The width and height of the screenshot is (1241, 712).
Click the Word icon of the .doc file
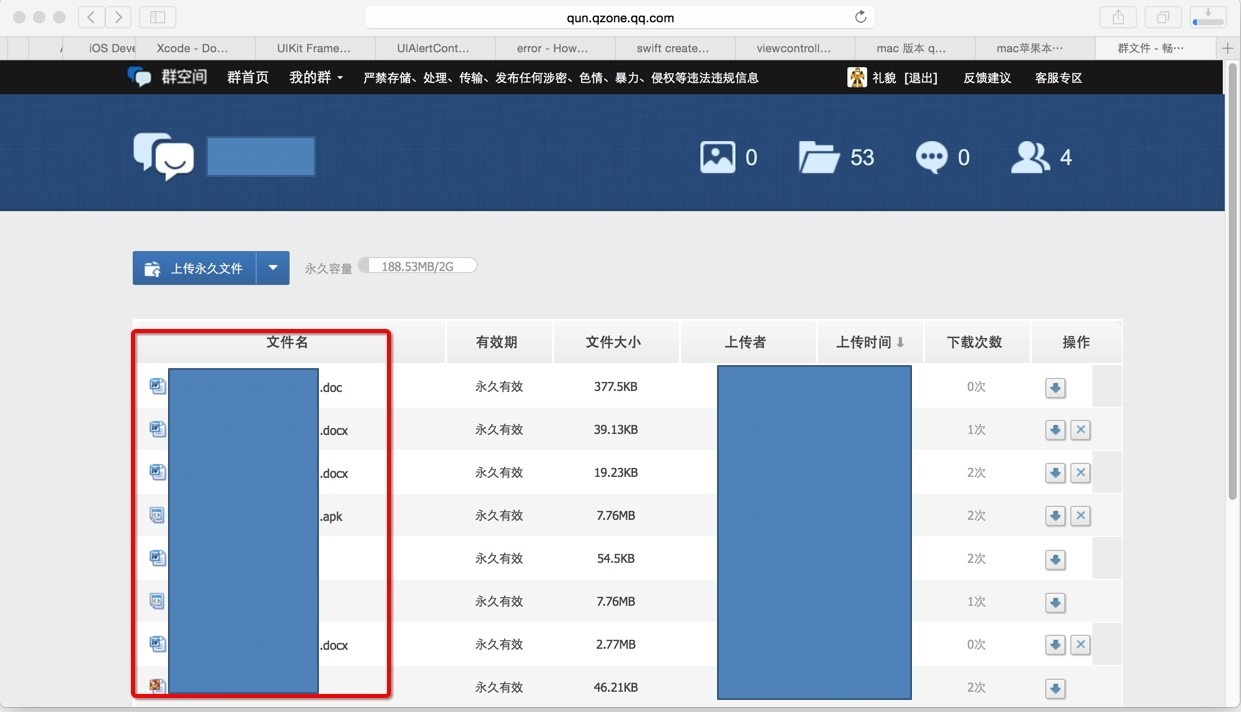point(157,386)
